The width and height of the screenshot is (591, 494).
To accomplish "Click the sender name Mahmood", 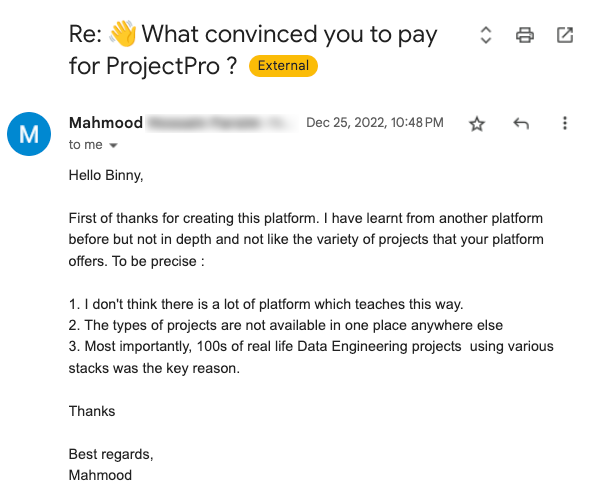I will click(106, 123).
